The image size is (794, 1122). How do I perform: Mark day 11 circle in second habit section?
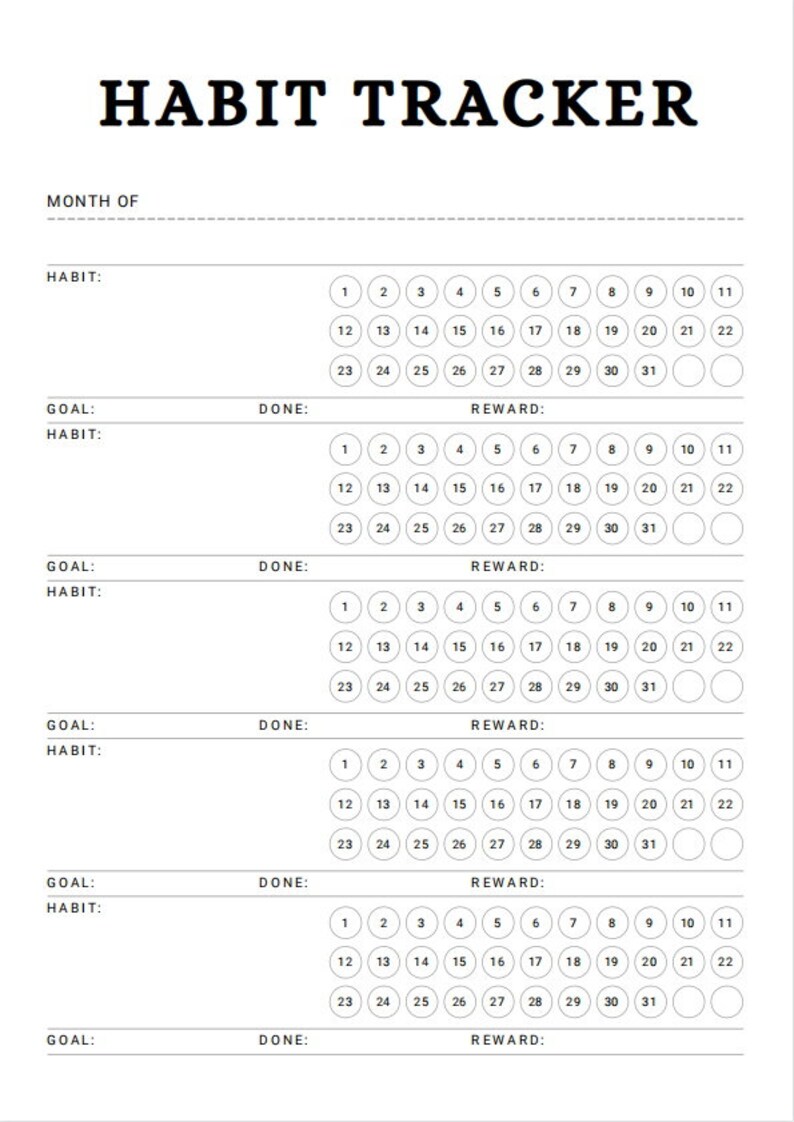pos(726,449)
